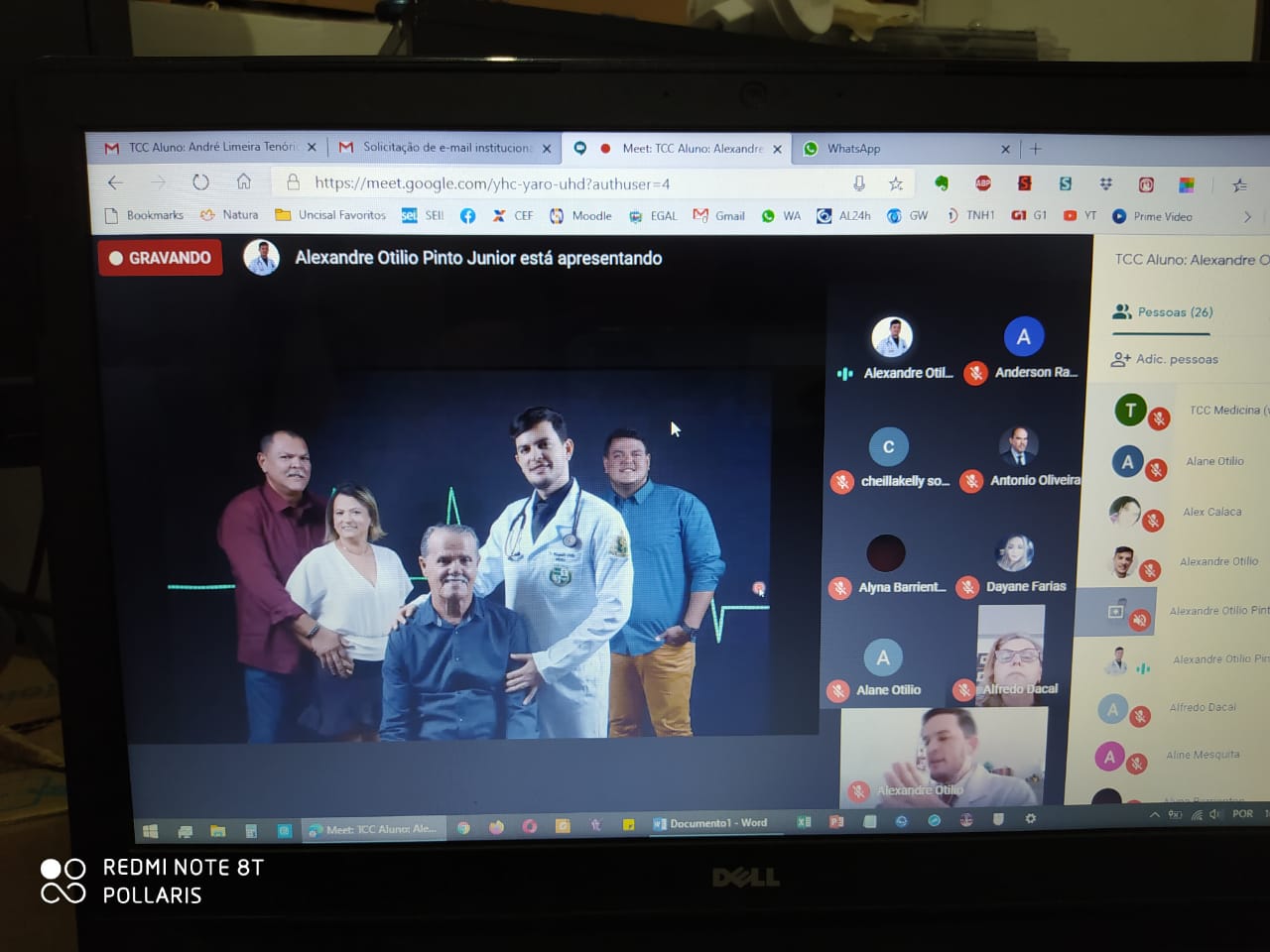
Task: Open the G1 bookmark
Action: 1029,215
